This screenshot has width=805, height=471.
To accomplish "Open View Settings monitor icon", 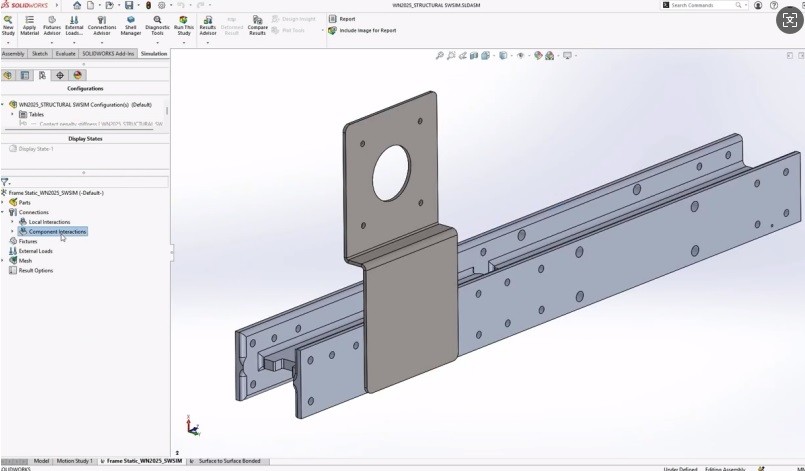I will [567, 55].
